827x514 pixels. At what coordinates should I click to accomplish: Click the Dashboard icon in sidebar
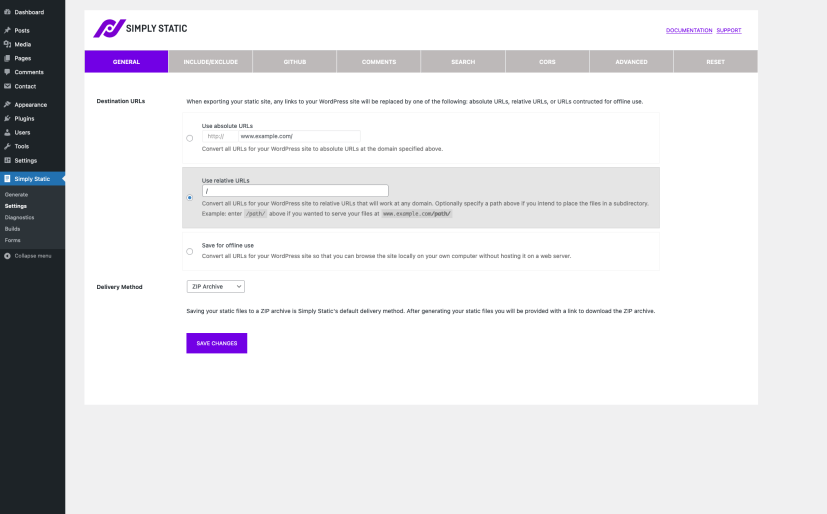(x=8, y=12)
